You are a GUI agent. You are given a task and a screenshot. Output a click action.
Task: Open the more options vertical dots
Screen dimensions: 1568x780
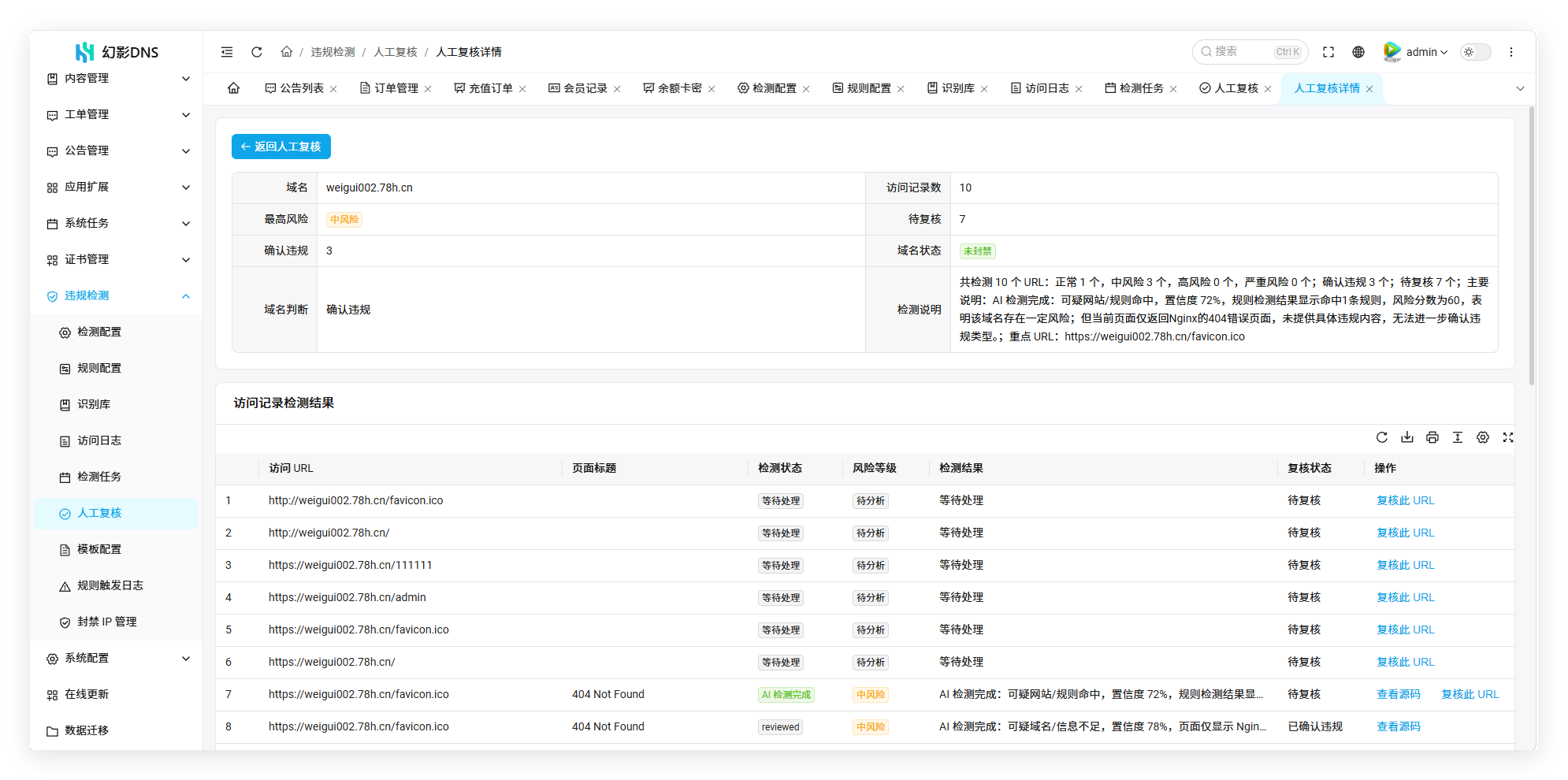(1511, 52)
